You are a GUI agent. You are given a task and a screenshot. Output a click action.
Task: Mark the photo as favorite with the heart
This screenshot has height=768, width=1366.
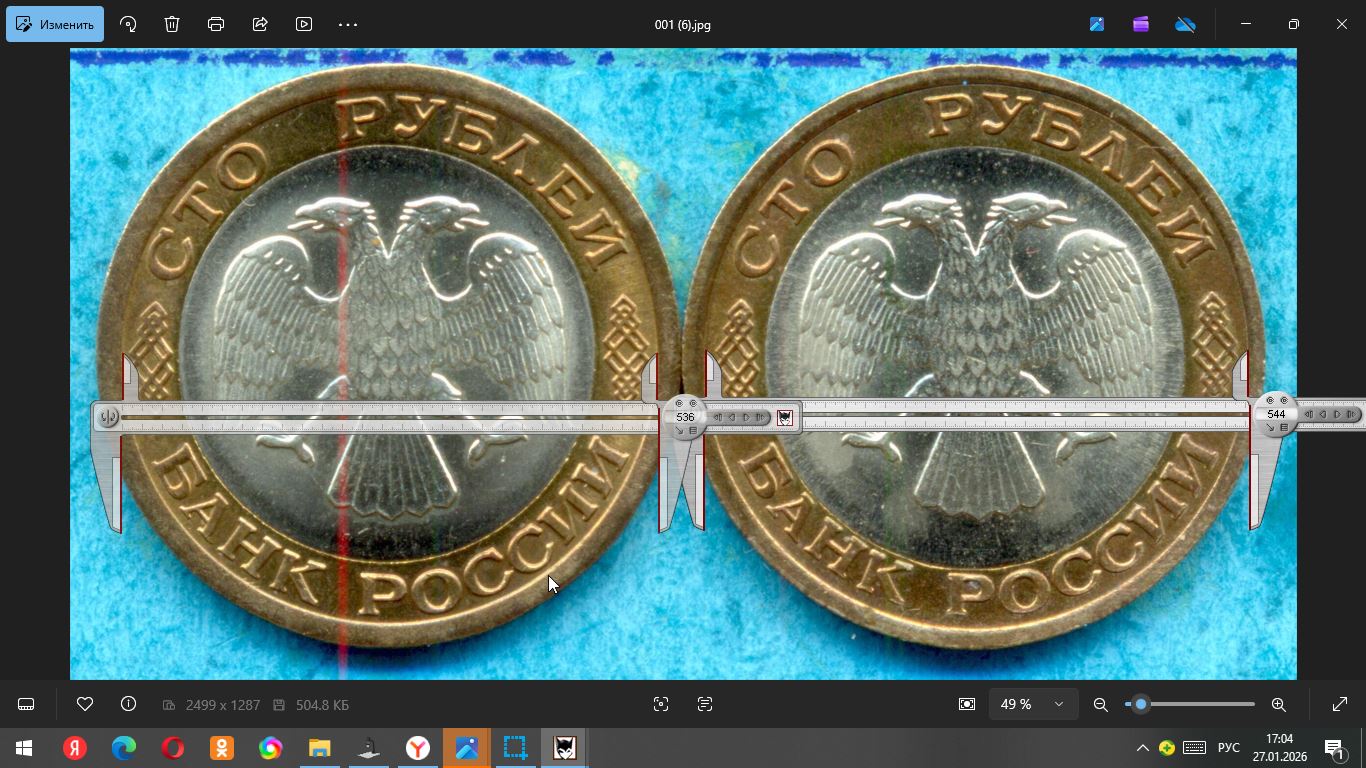point(85,704)
